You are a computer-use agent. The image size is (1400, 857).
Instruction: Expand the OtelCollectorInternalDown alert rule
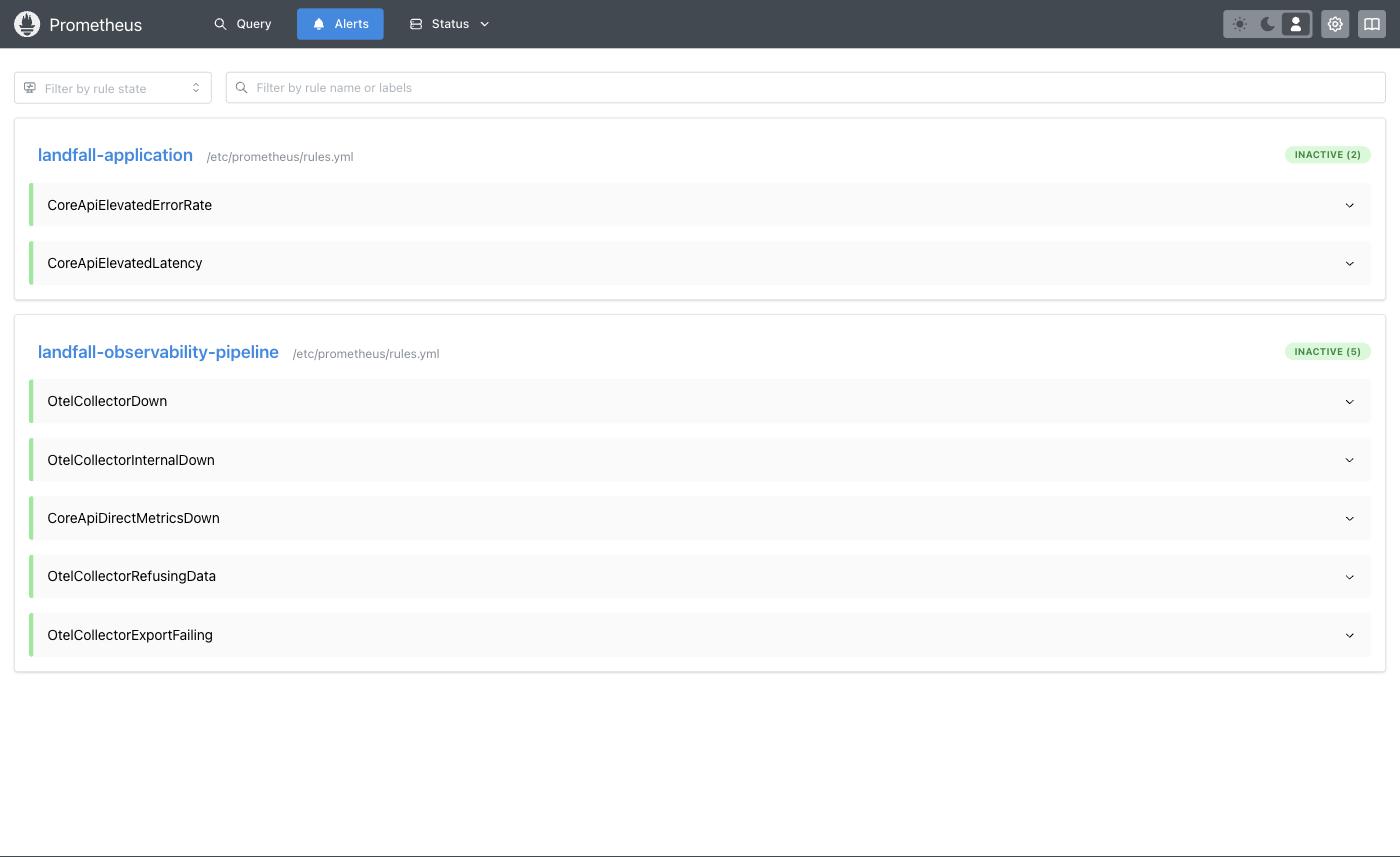(x=700, y=460)
